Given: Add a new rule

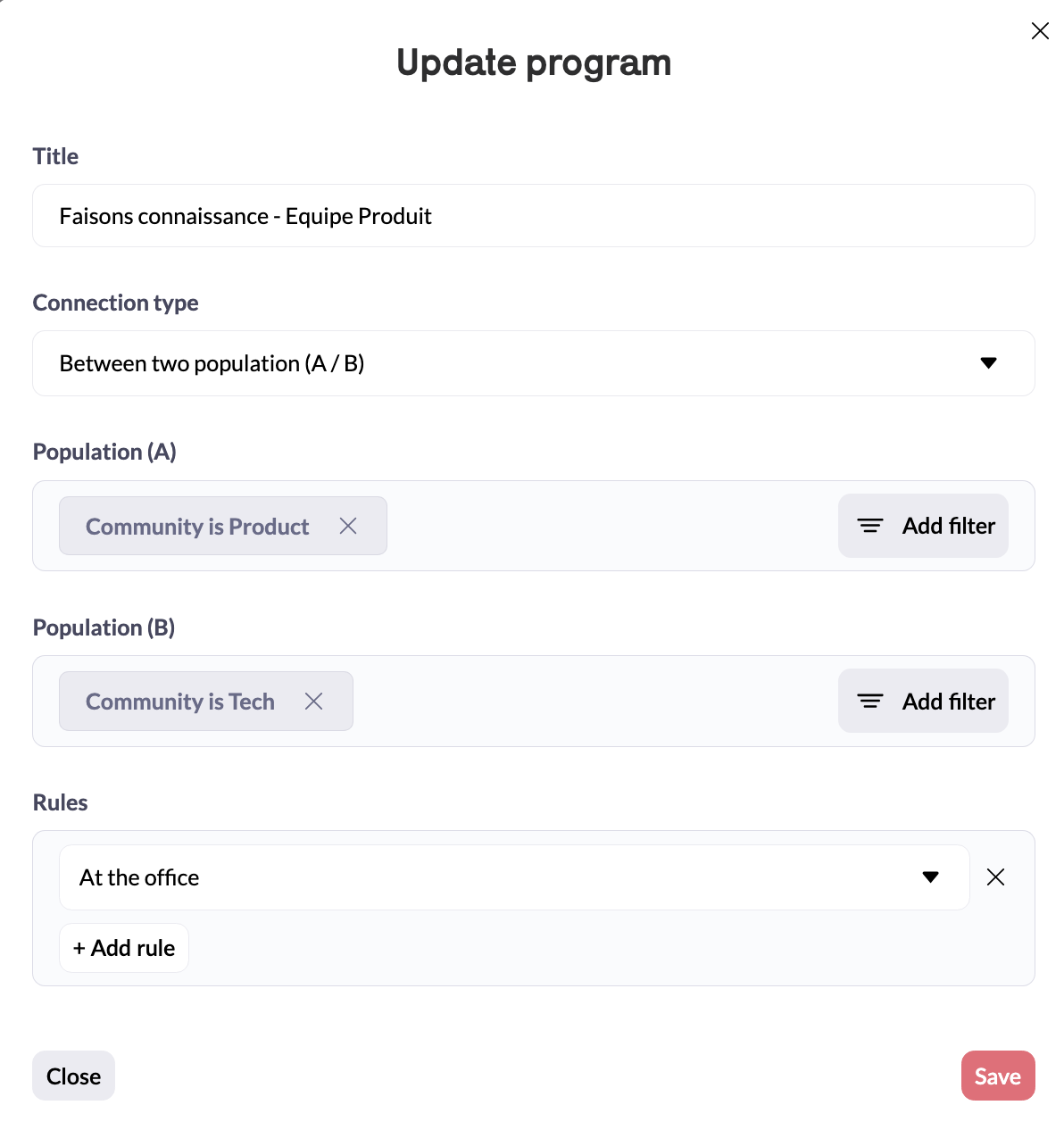Looking at the screenshot, I should [124, 948].
